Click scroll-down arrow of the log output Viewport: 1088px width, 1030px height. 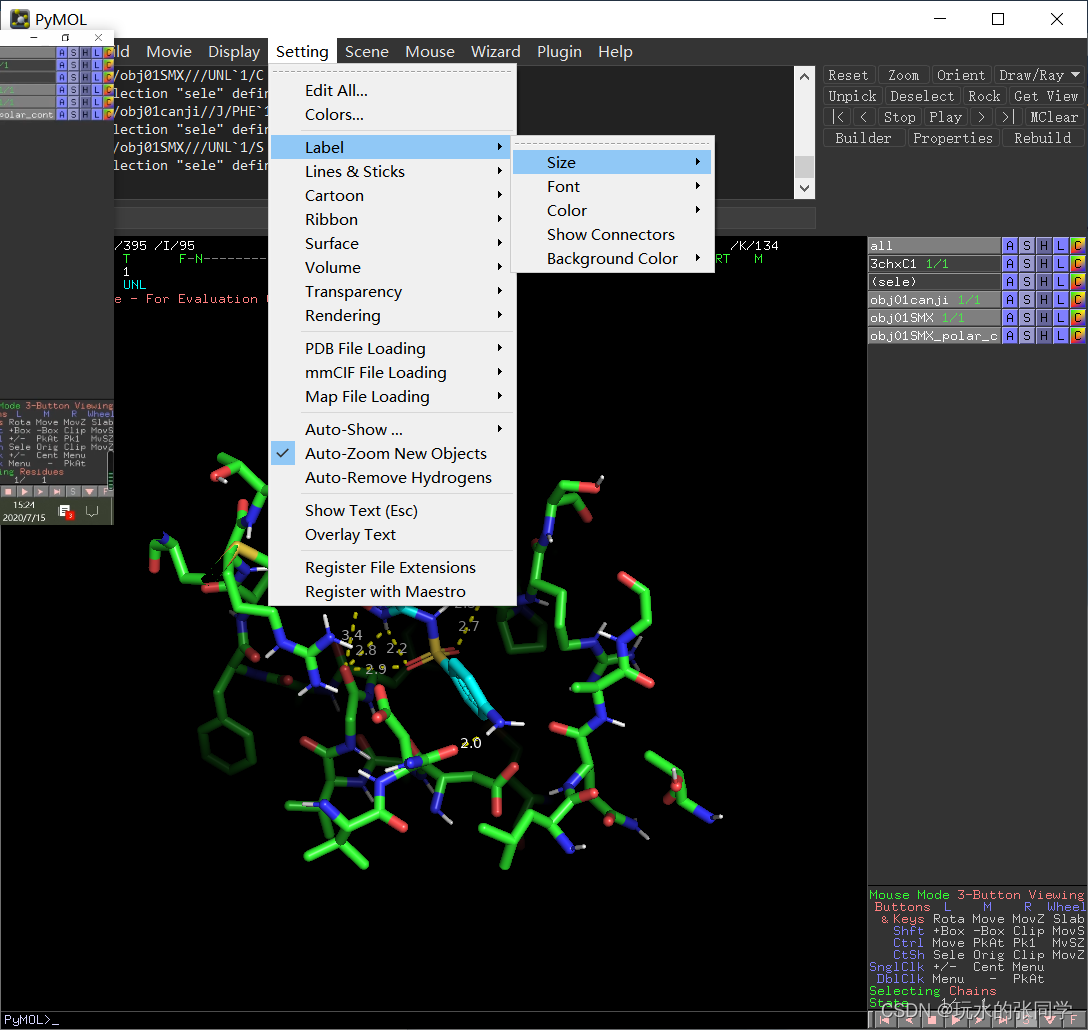[804, 188]
